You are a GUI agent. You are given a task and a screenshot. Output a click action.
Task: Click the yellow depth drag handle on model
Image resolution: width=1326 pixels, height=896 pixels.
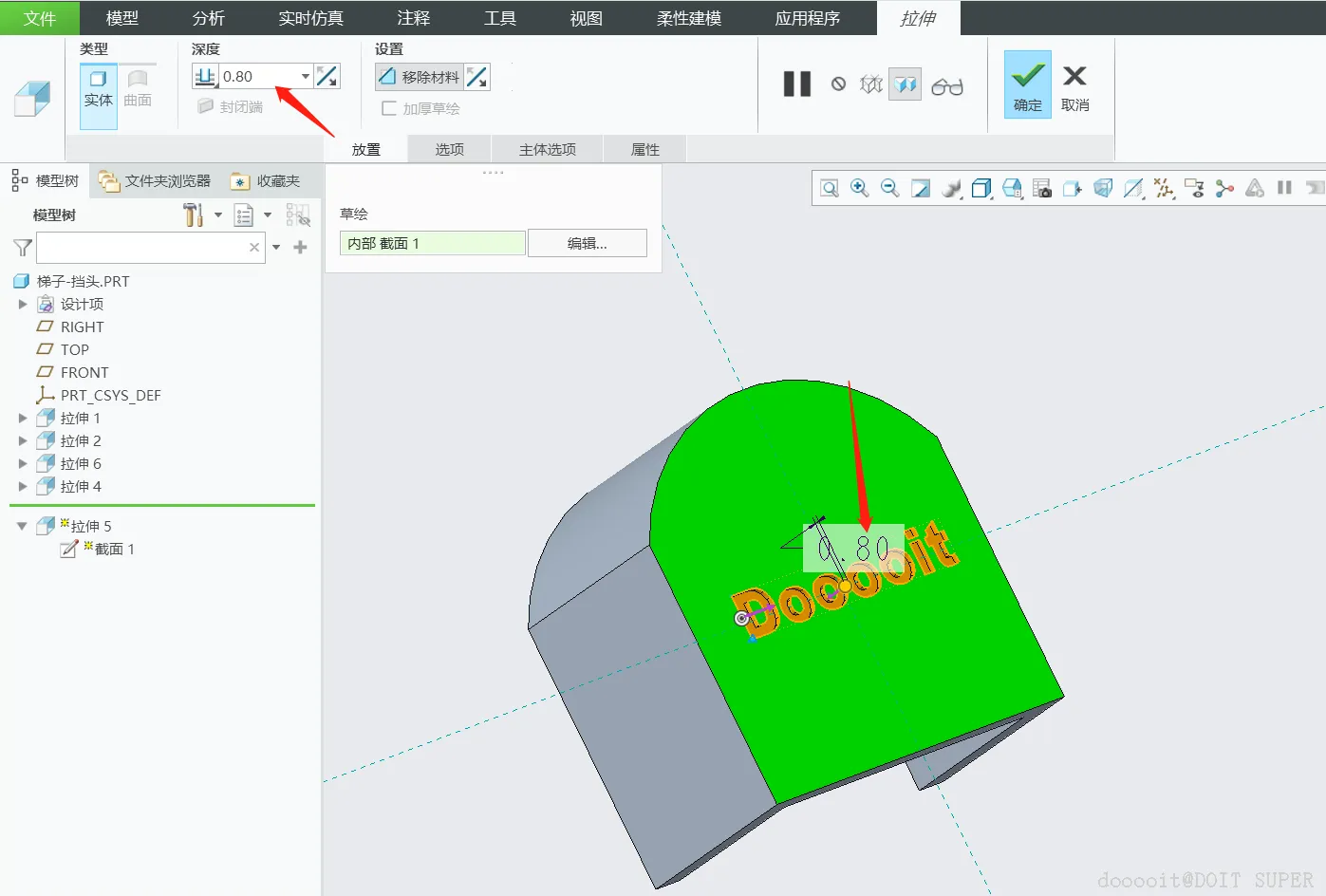coord(845,587)
